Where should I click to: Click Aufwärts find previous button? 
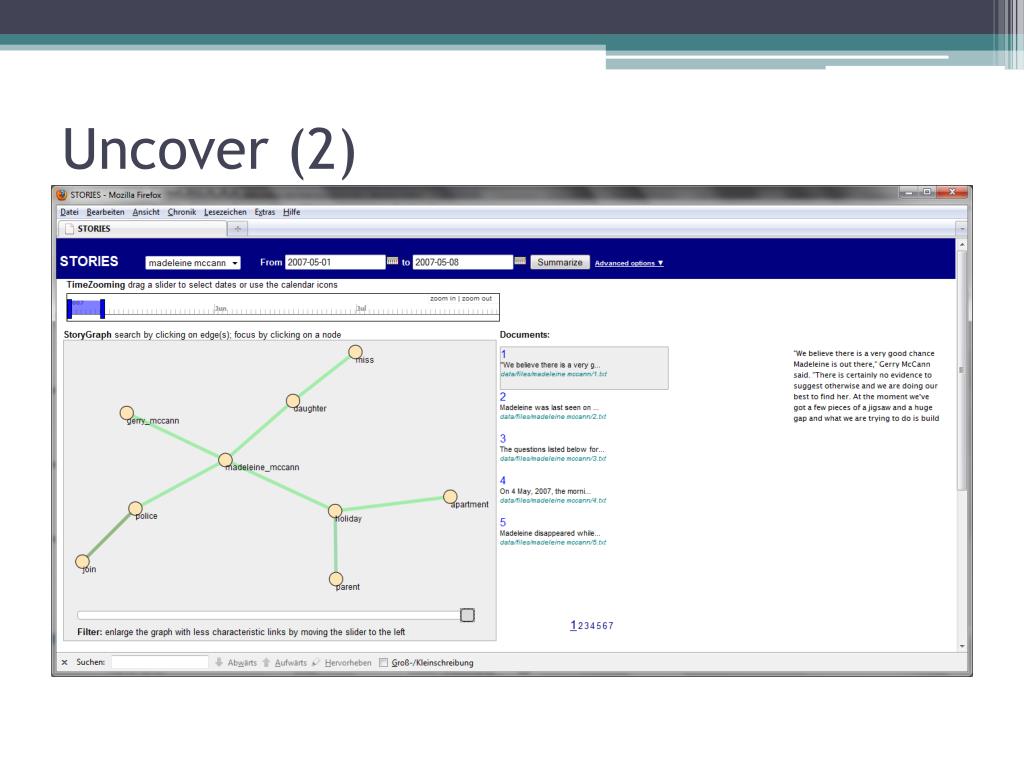(x=285, y=662)
